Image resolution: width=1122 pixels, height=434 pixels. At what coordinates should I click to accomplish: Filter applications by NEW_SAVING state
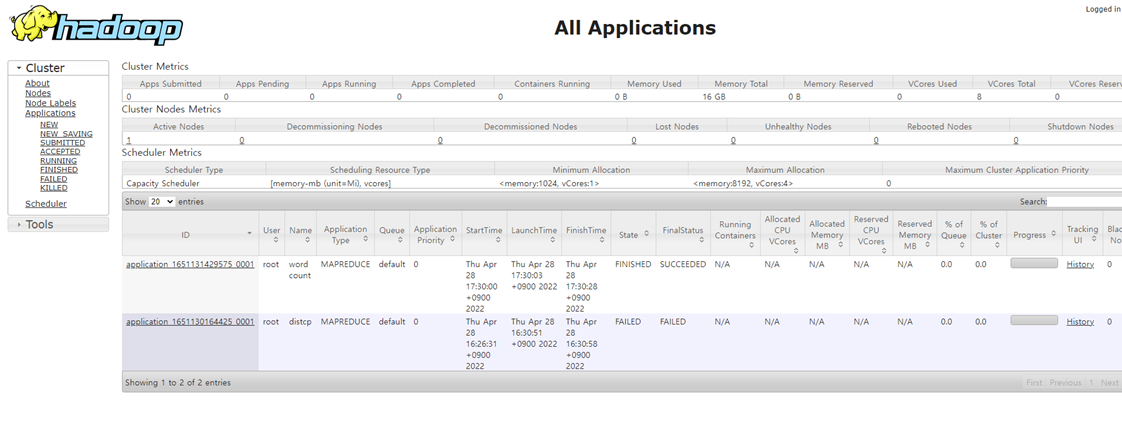tap(66, 134)
